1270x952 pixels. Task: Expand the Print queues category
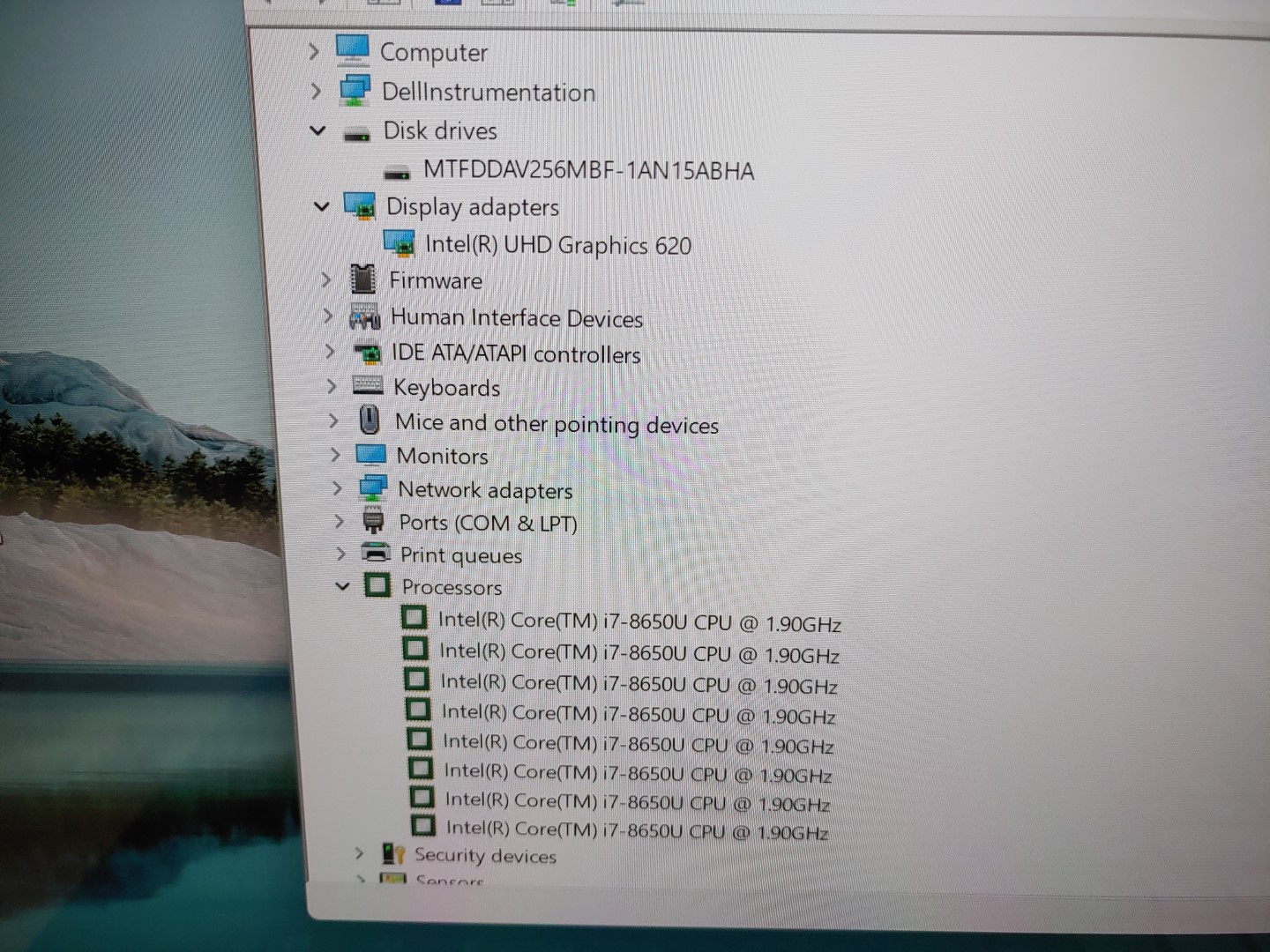340,554
